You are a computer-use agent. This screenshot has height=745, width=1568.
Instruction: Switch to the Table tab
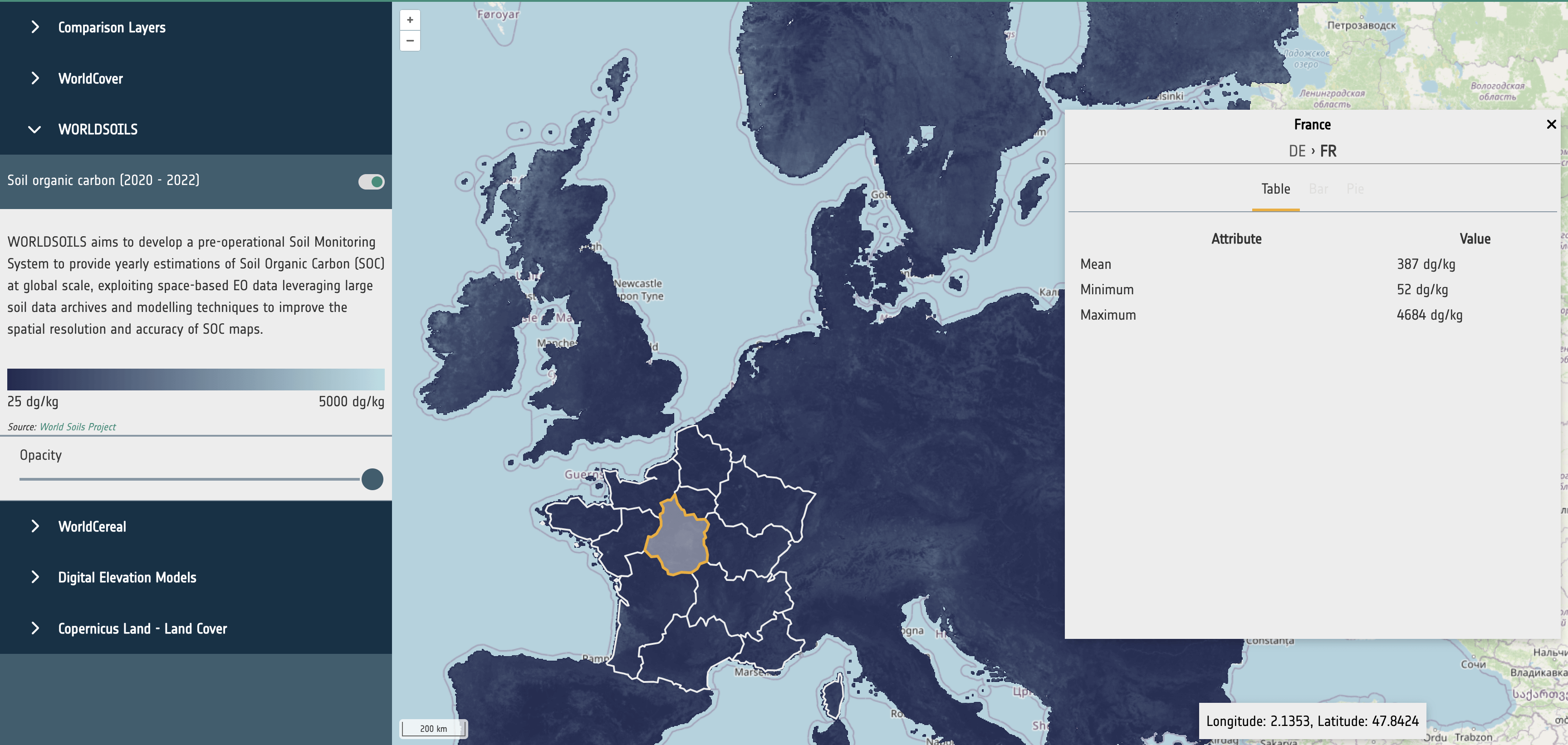[1275, 189]
